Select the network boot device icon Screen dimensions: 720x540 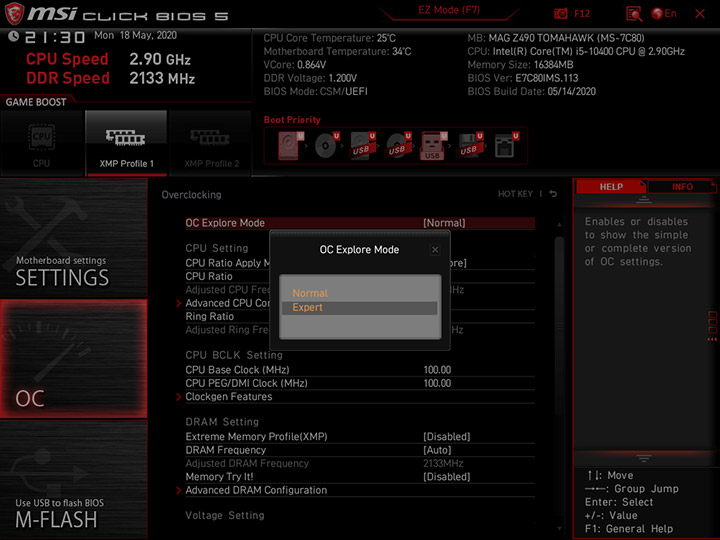pyautogui.click(x=506, y=146)
